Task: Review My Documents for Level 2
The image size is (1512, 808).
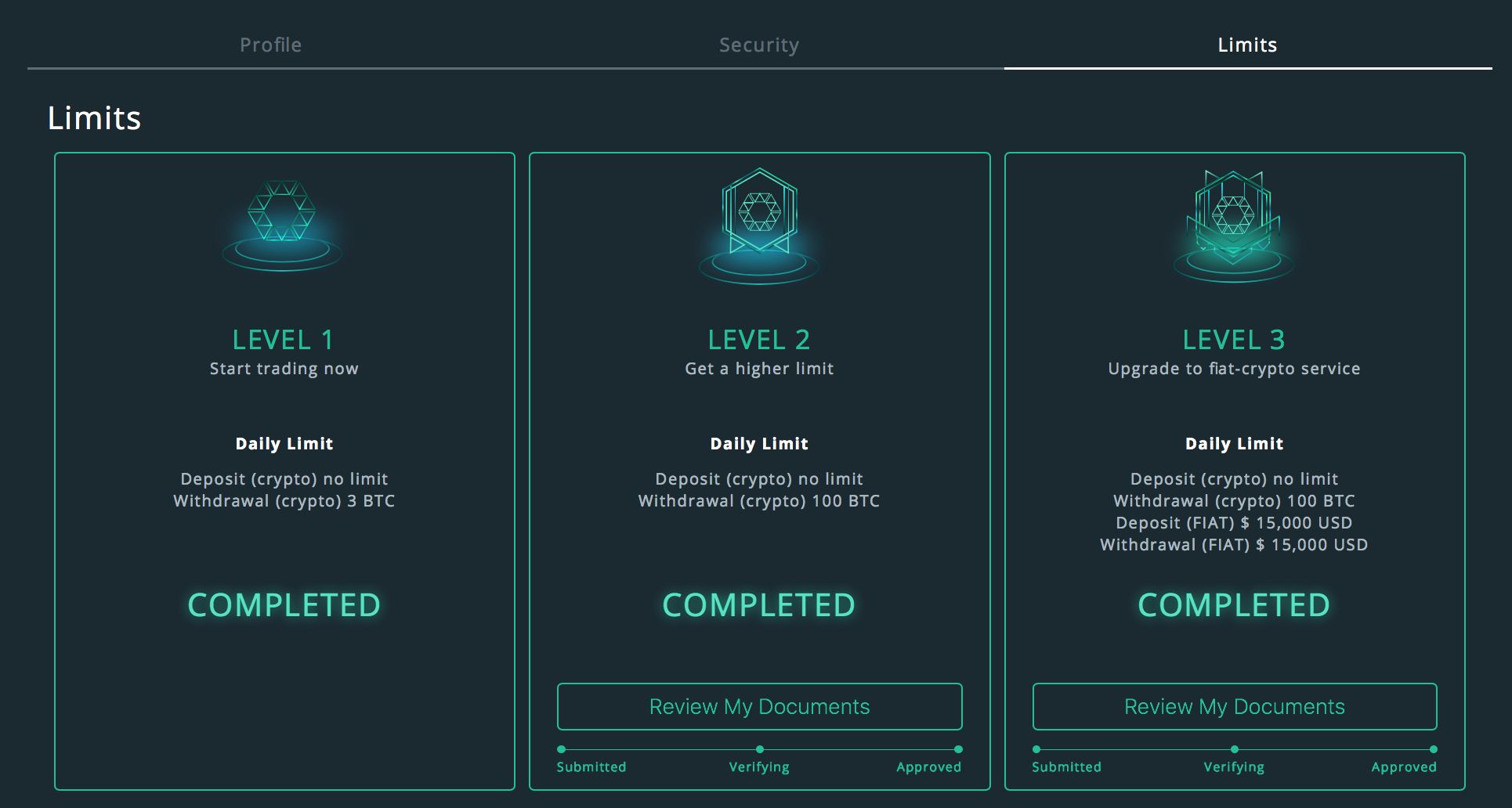Action: tap(759, 706)
